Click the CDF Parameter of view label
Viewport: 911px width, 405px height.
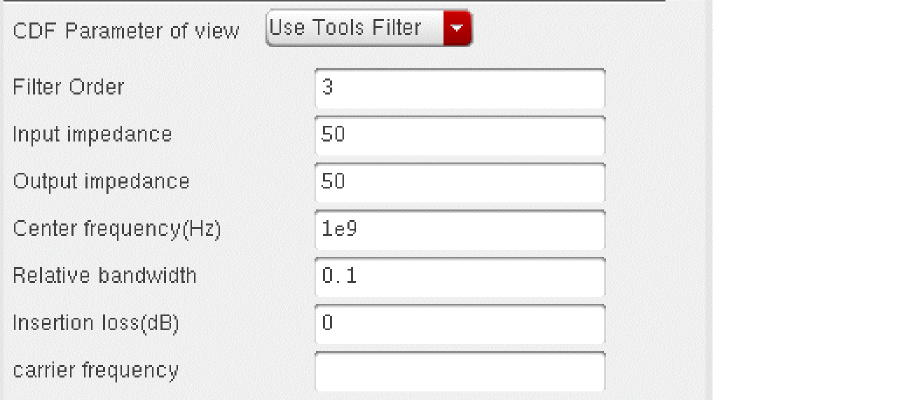tap(126, 31)
